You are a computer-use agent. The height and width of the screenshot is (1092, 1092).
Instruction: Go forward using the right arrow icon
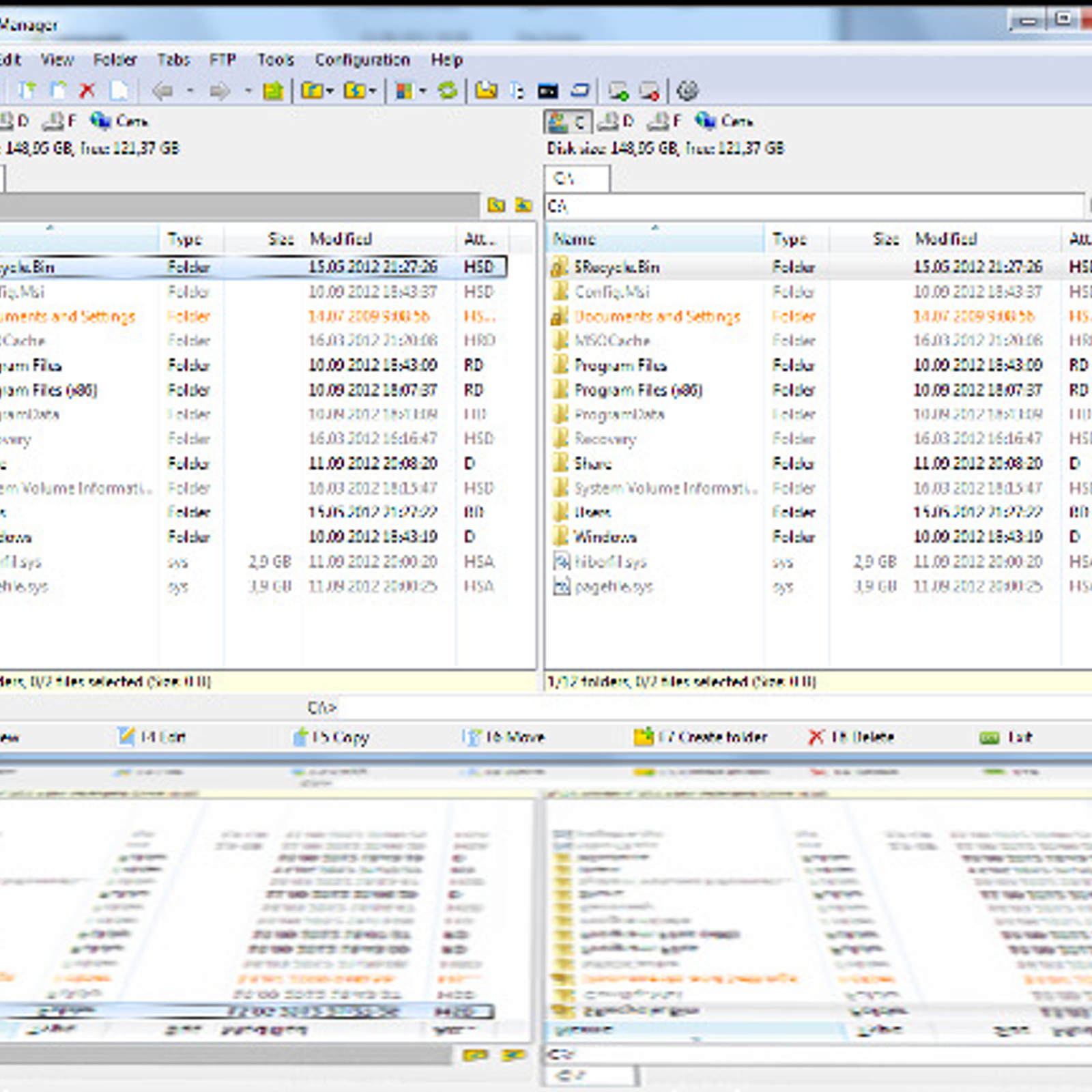[x=220, y=90]
